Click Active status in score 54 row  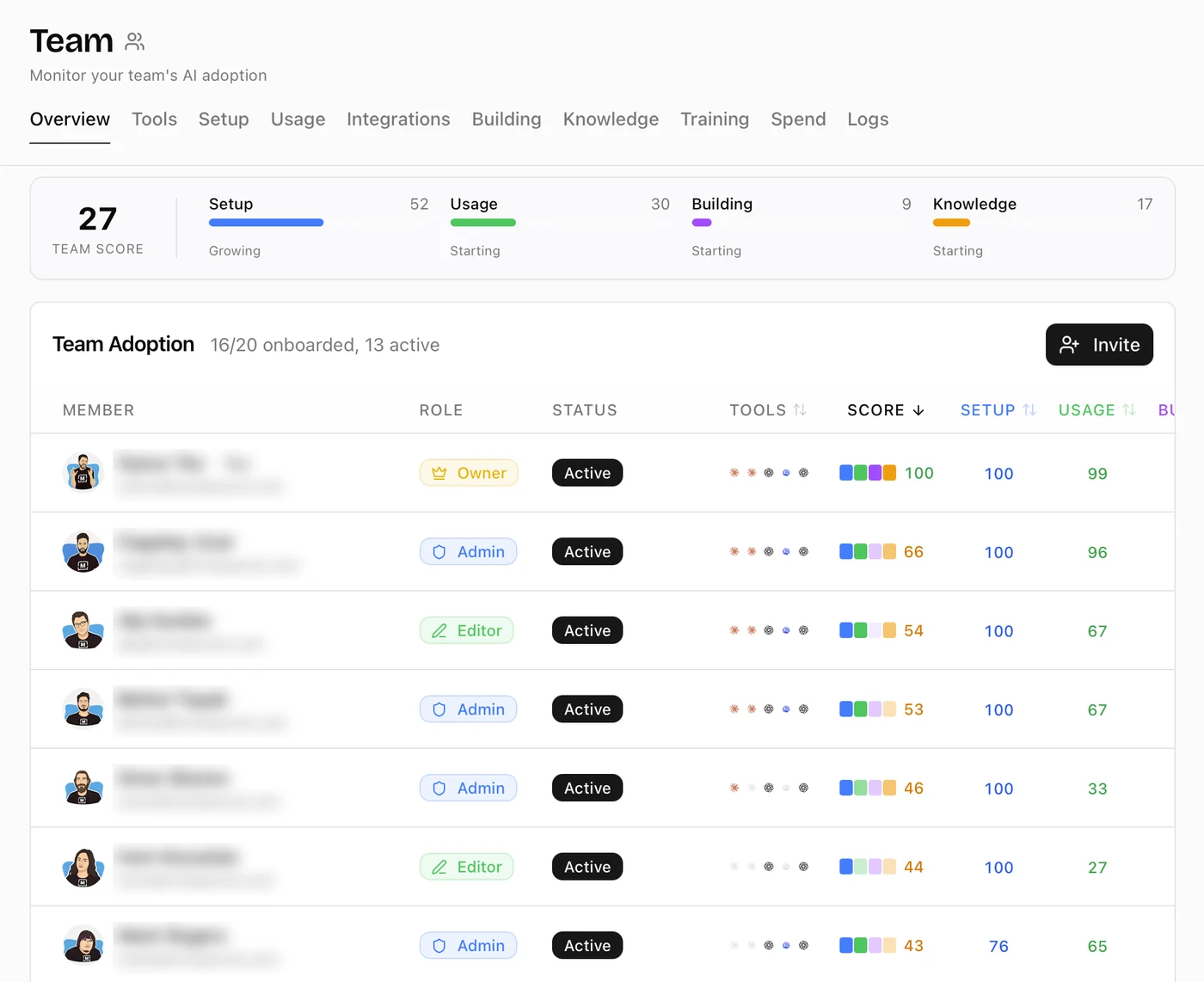[587, 630]
